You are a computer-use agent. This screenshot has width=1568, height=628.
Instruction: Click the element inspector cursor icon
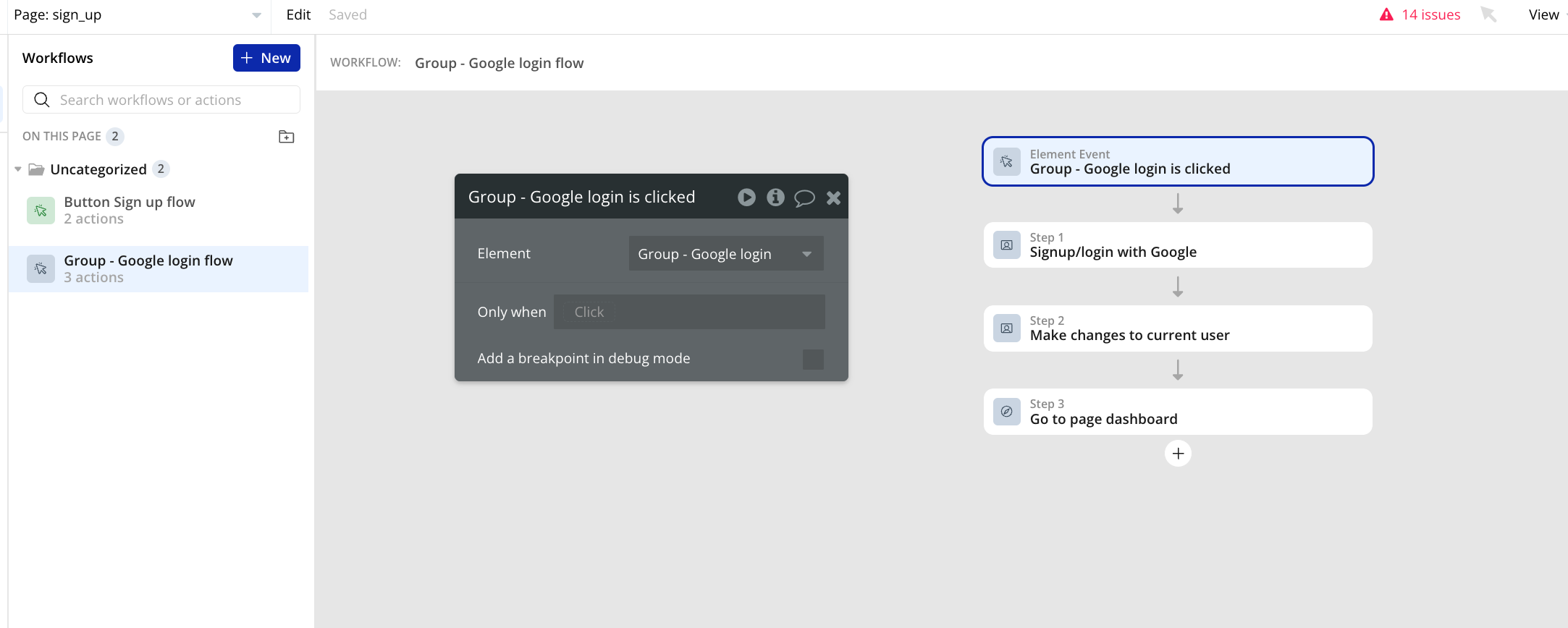point(1488,14)
